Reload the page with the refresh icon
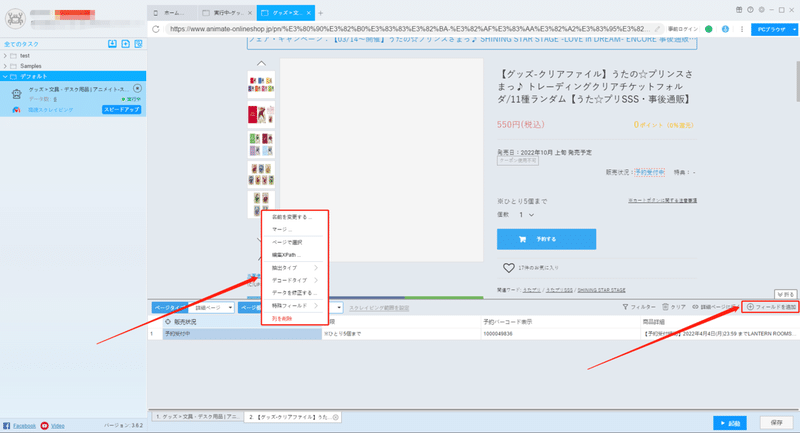The image size is (800, 433). pos(156,29)
